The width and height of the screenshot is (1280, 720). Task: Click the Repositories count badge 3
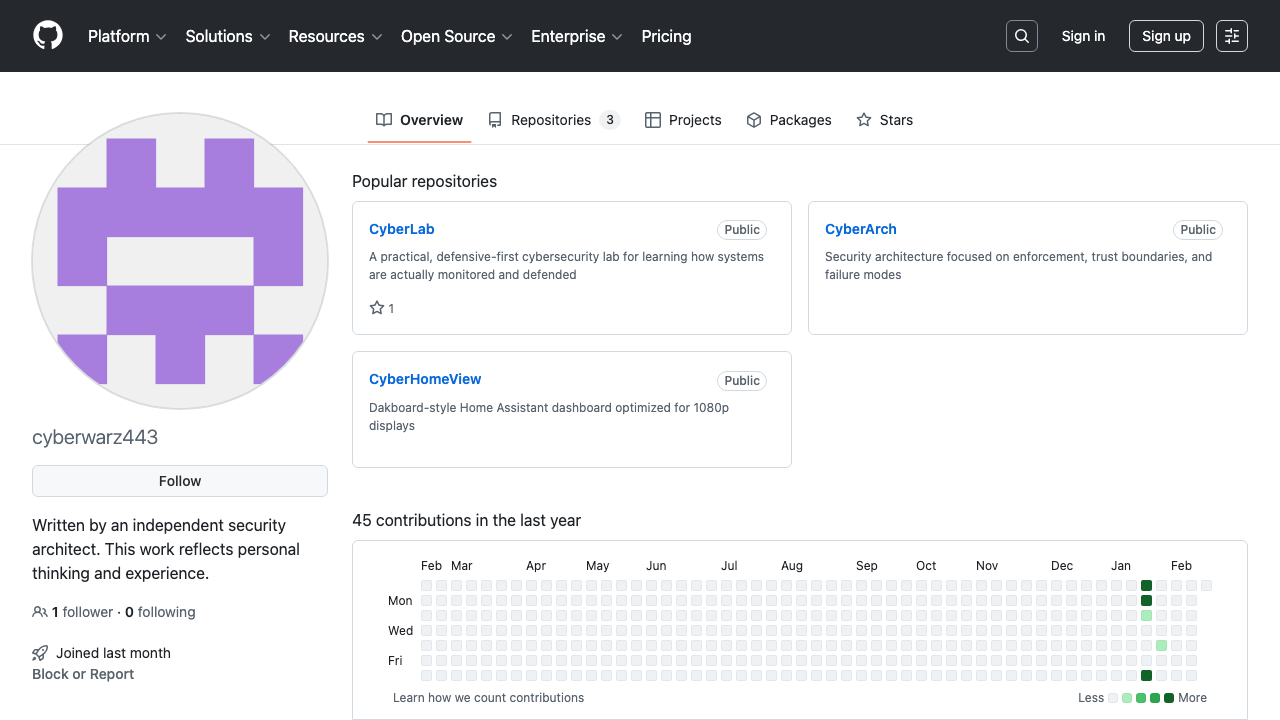610,120
